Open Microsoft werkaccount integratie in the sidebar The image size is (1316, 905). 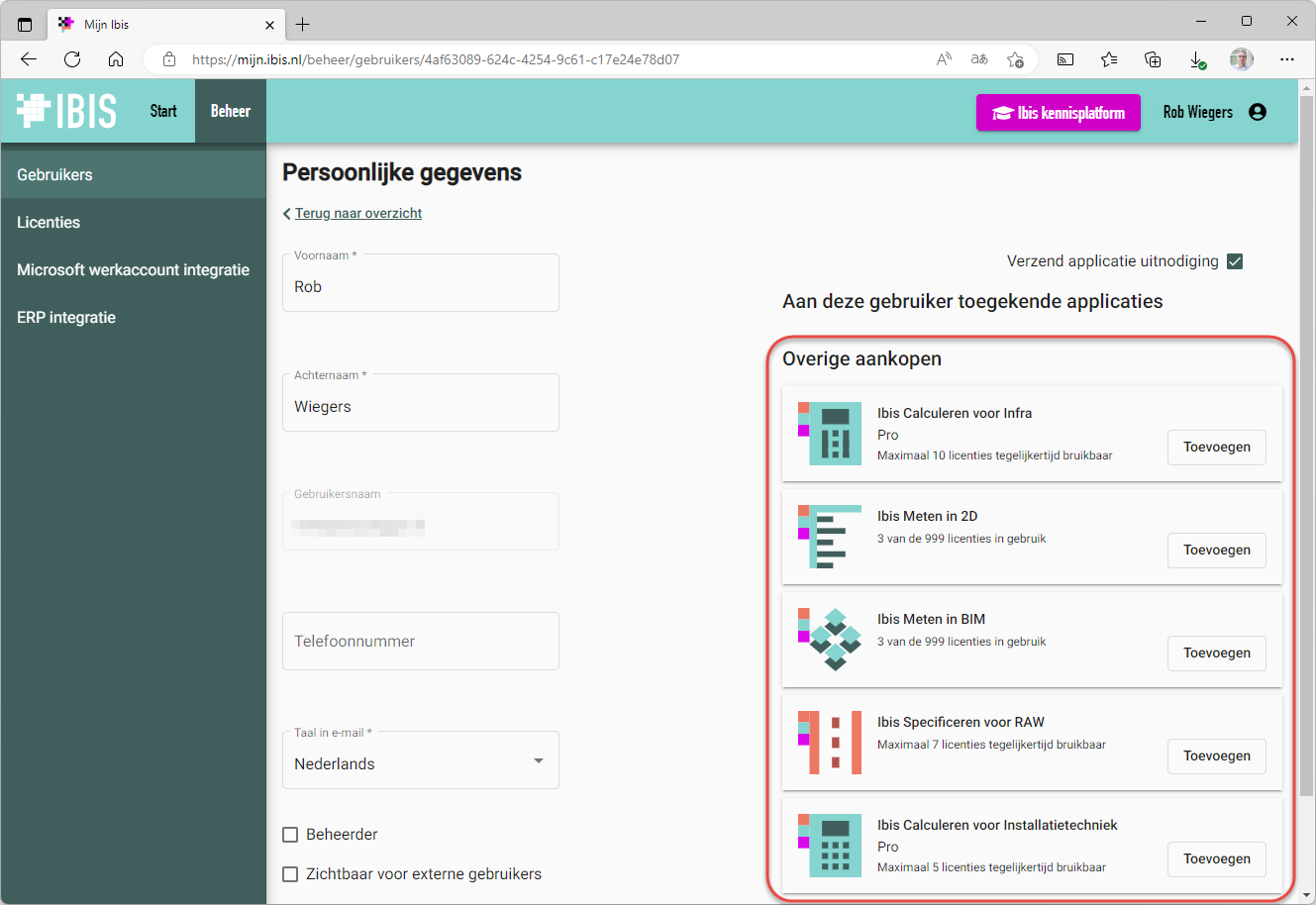(x=134, y=269)
